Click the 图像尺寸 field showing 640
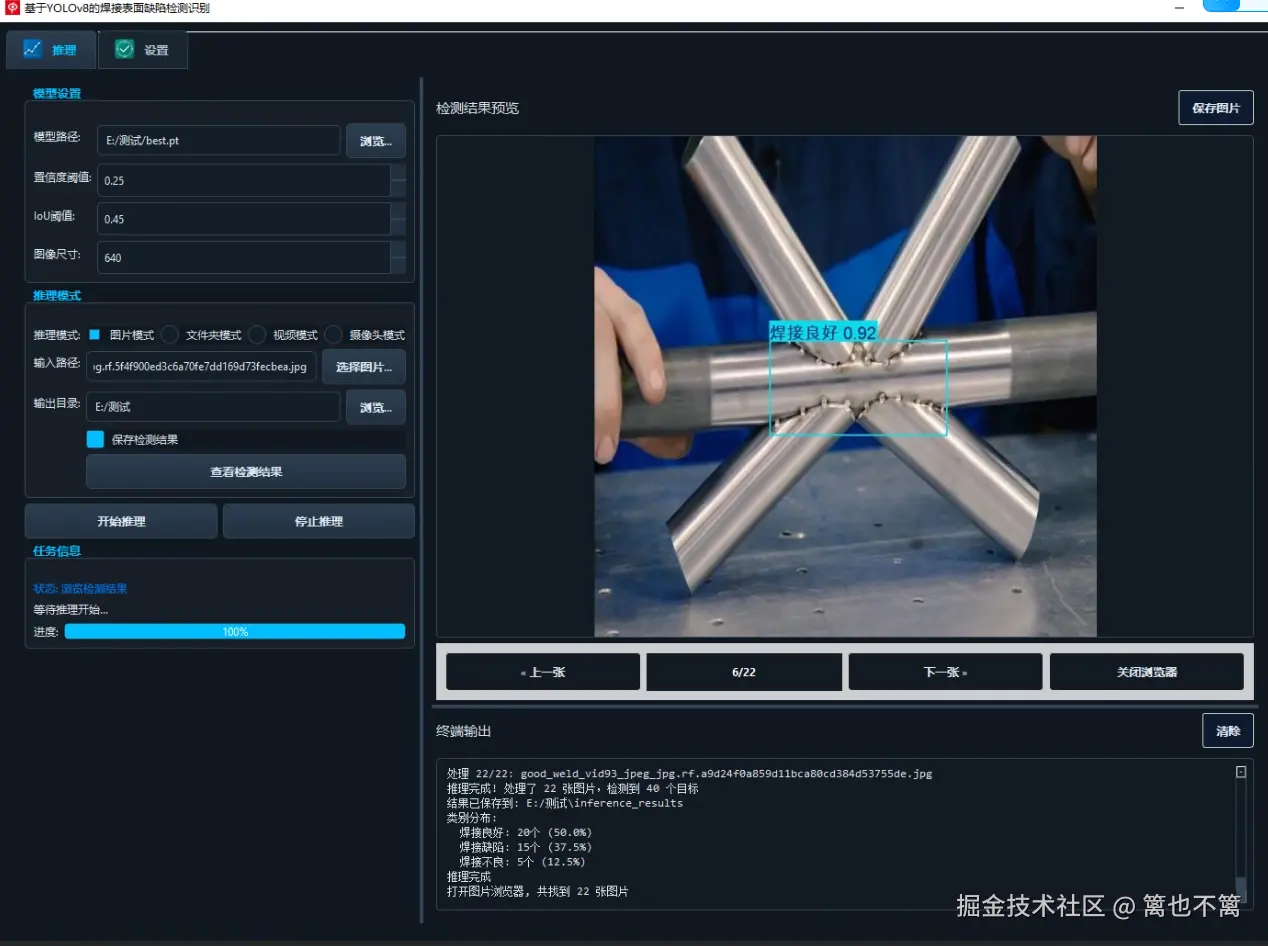The height and width of the screenshot is (946, 1268). click(x=243, y=257)
